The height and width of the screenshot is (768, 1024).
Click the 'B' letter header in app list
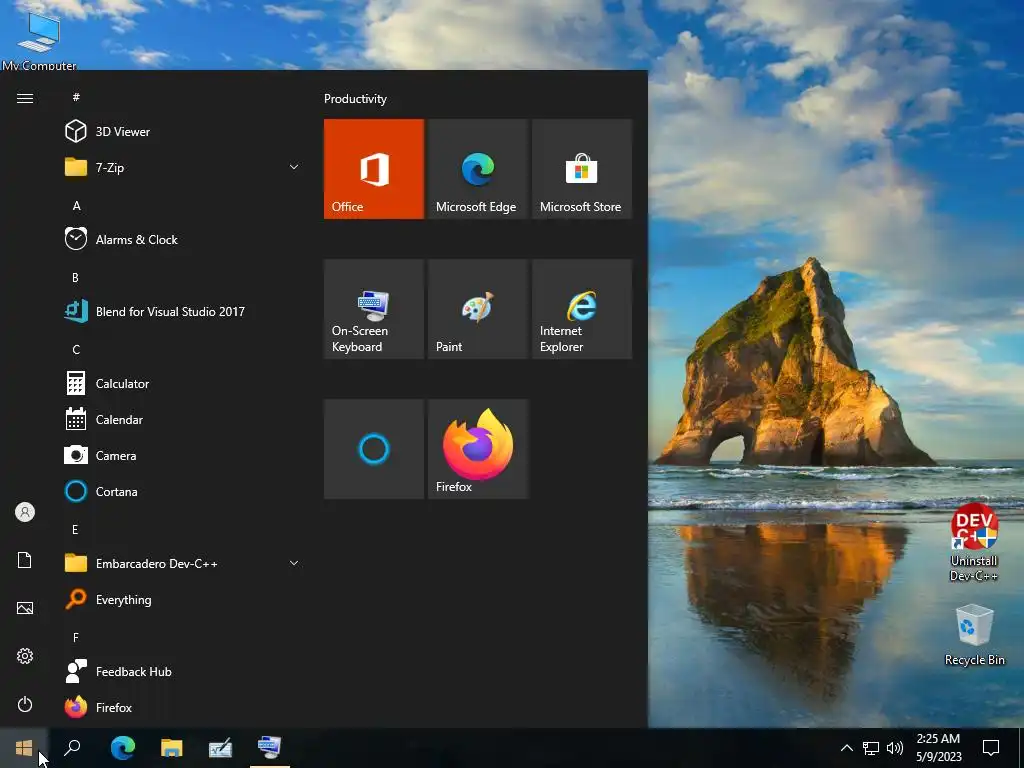point(76,278)
